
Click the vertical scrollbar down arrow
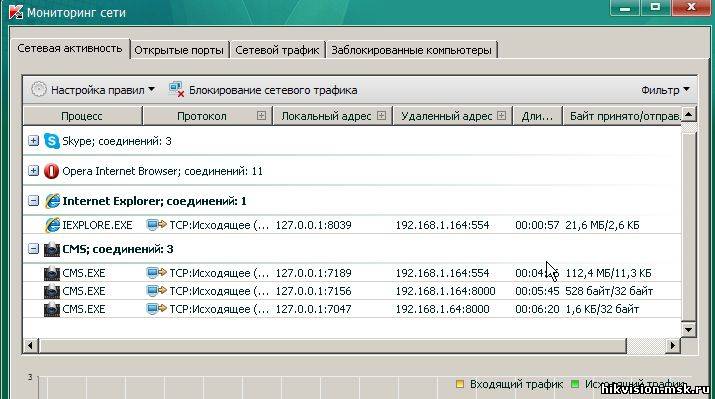(x=689, y=329)
